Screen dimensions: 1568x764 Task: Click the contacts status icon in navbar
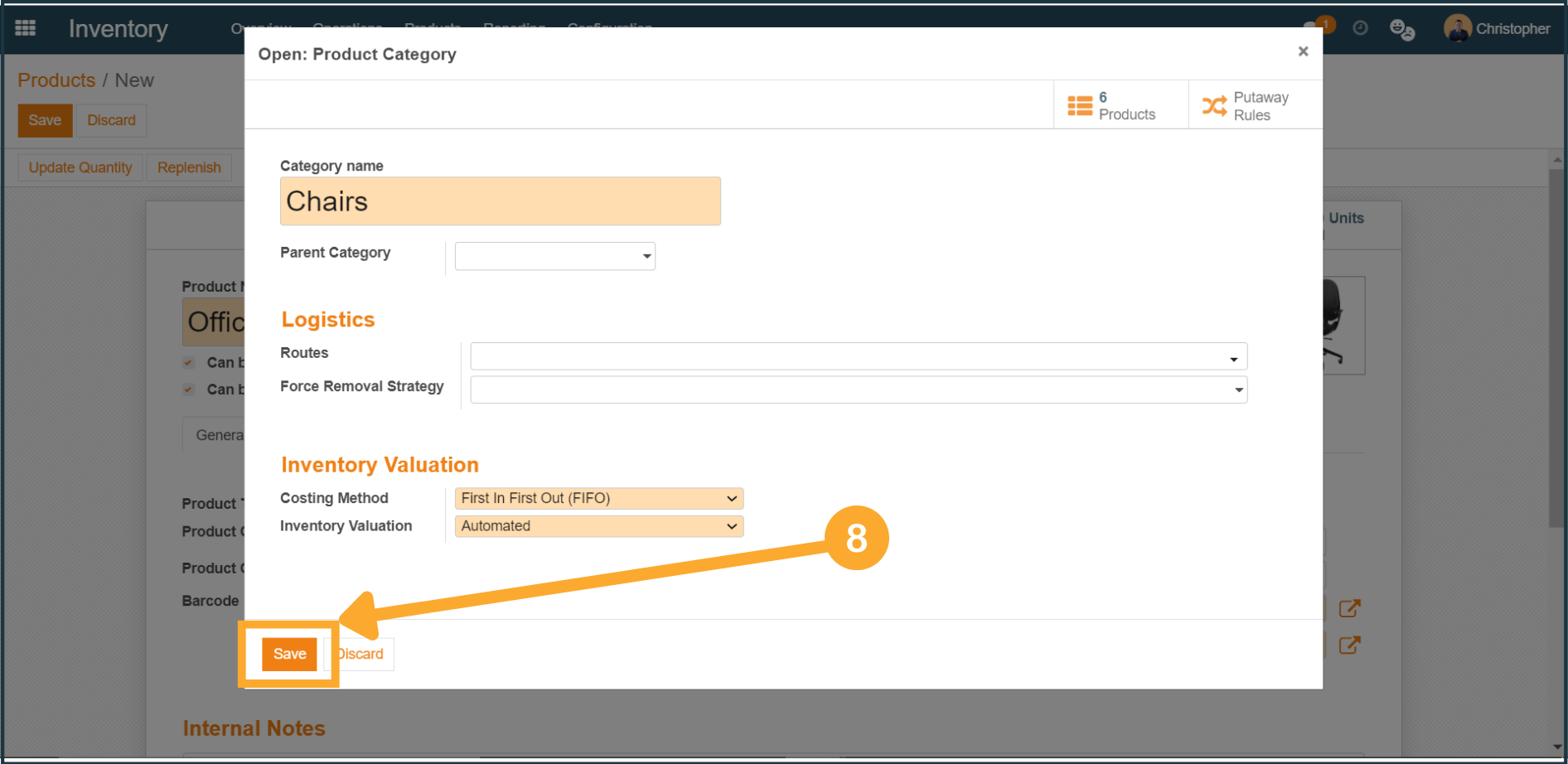[1401, 30]
